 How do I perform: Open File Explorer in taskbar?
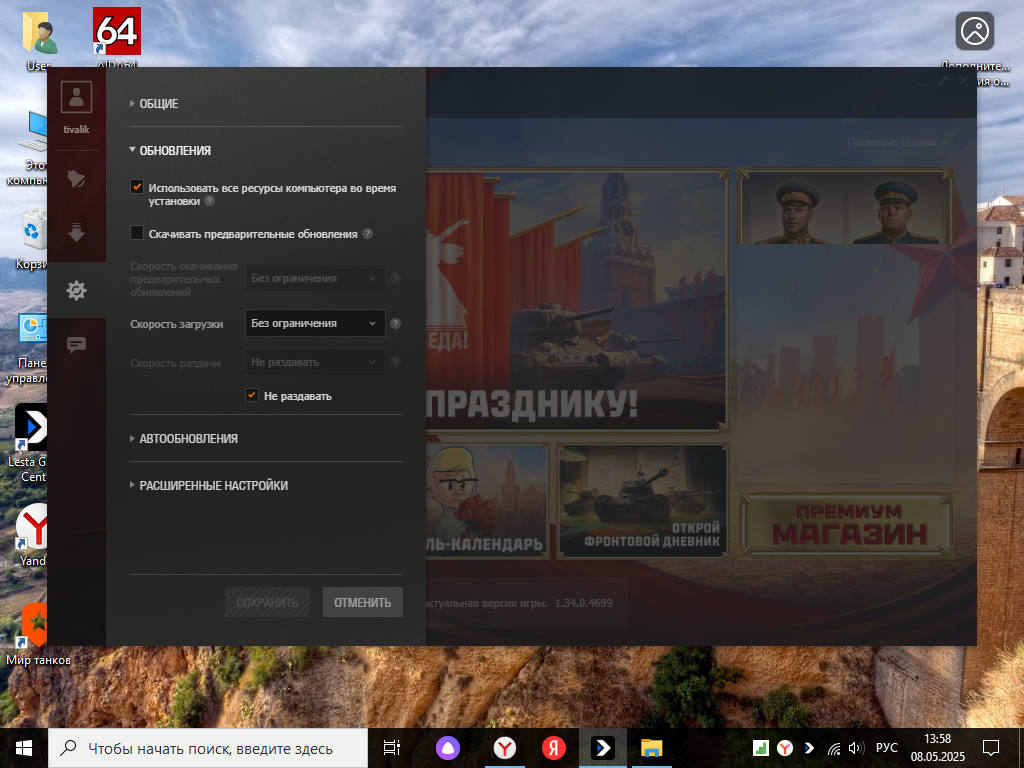coord(651,748)
